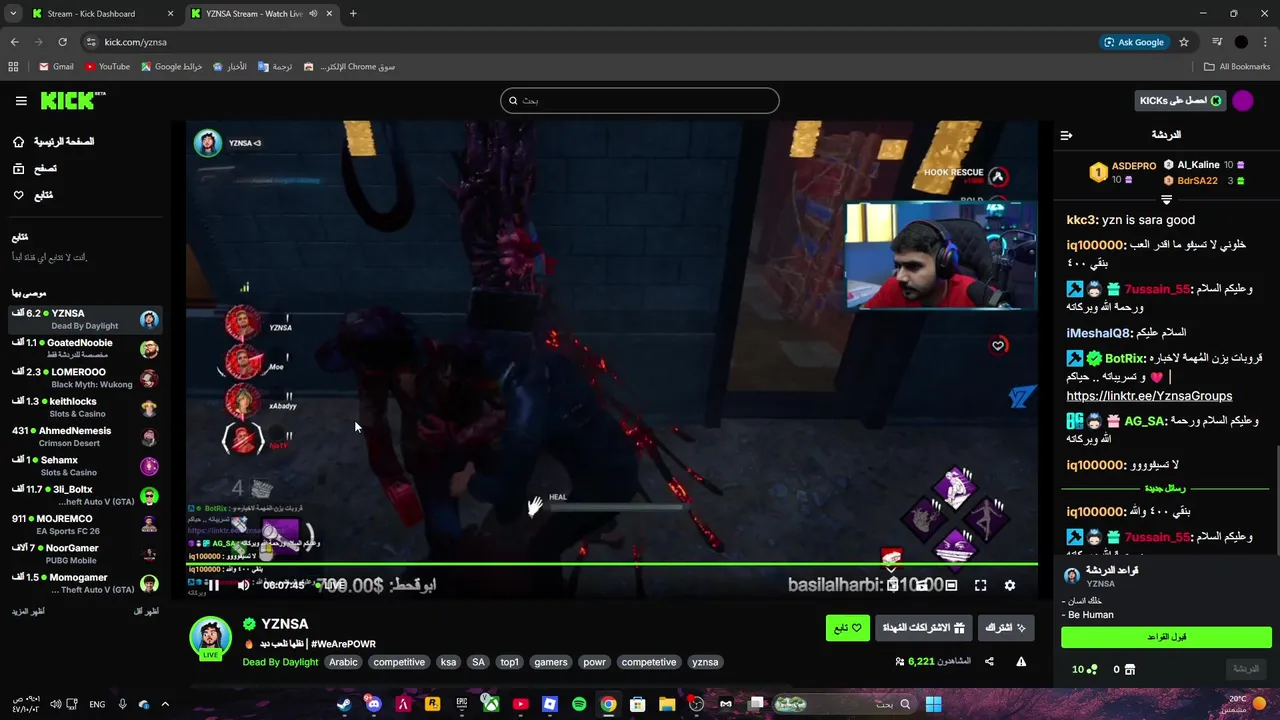Open keithlocks recommended channel
Image resolution: width=1280 pixels, height=720 pixels.
tap(85, 407)
